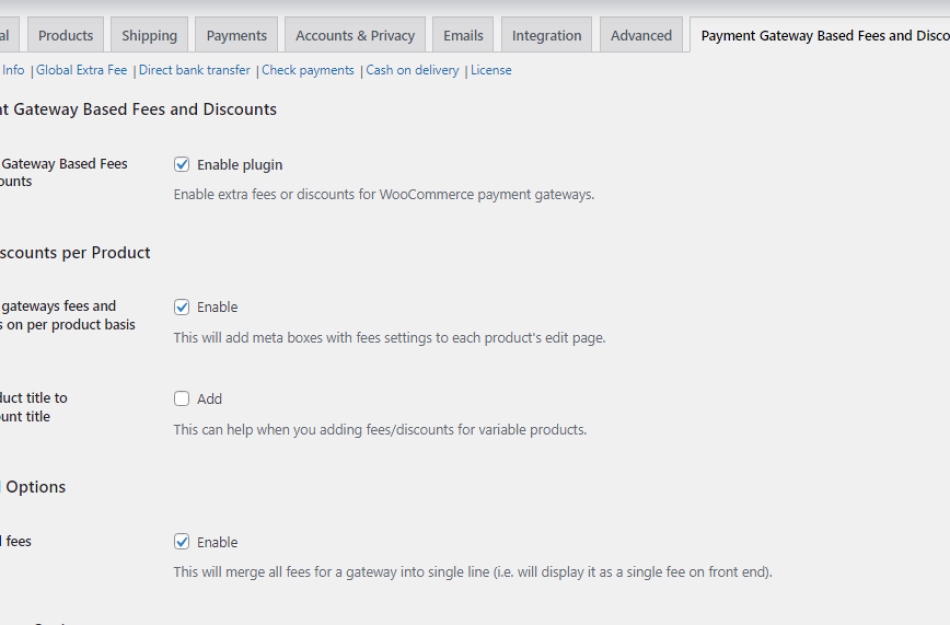
Task: Uncheck Enable for per product fees
Action: tap(181, 306)
